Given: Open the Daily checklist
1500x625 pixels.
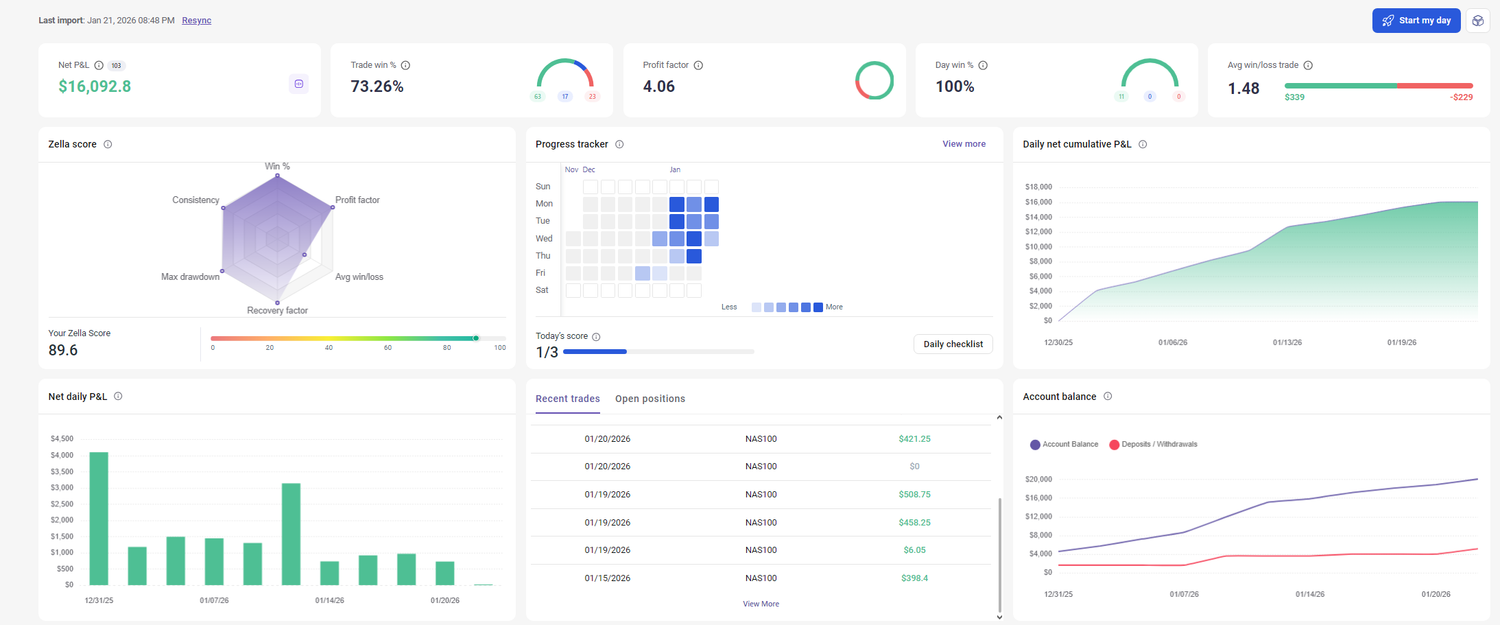Looking at the screenshot, I should (x=952, y=344).
